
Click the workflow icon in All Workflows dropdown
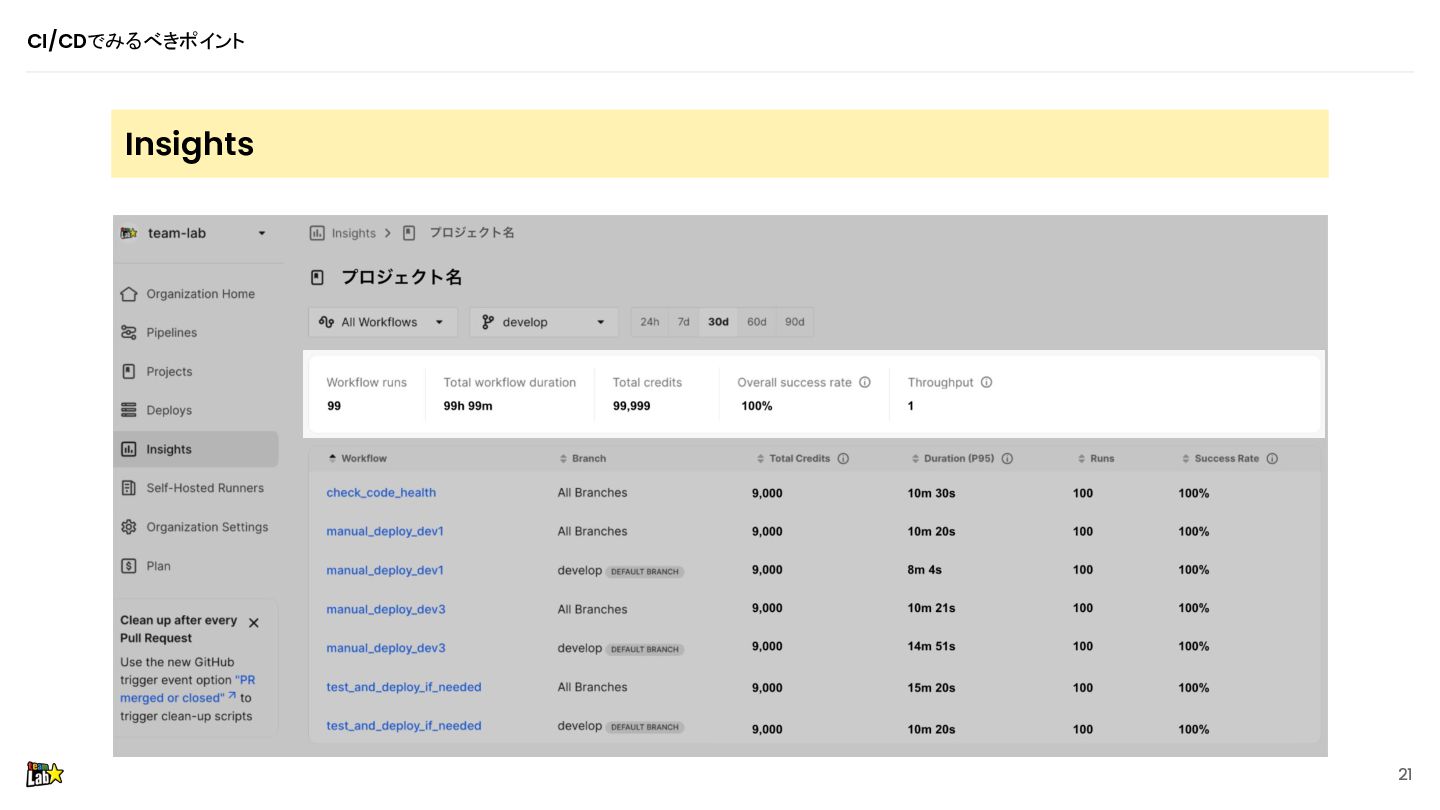(326, 322)
